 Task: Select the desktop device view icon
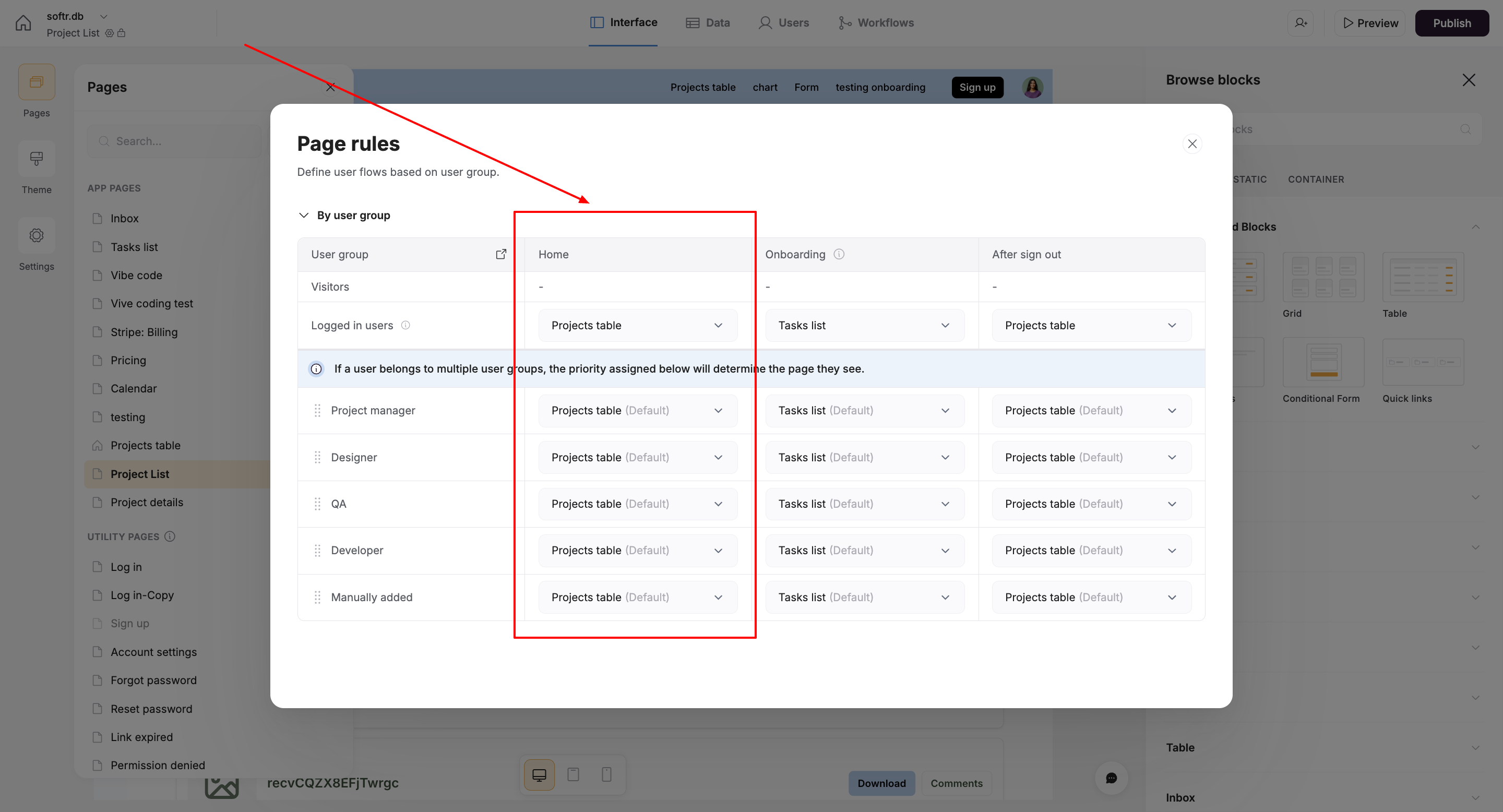pyautogui.click(x=539, y=774)
